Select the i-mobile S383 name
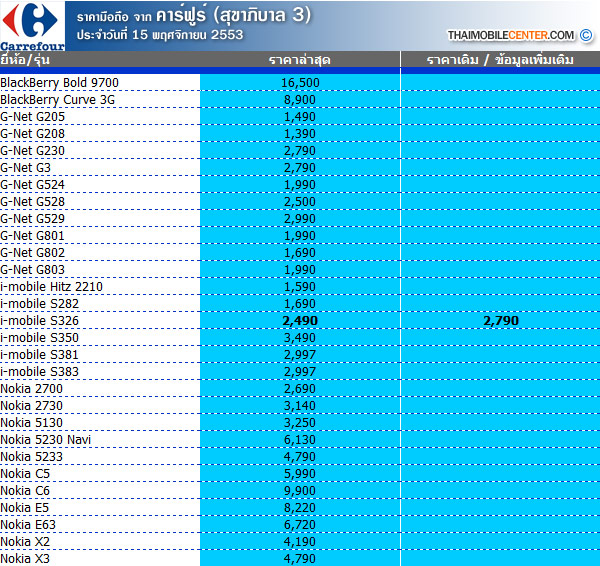 (39, 372)
